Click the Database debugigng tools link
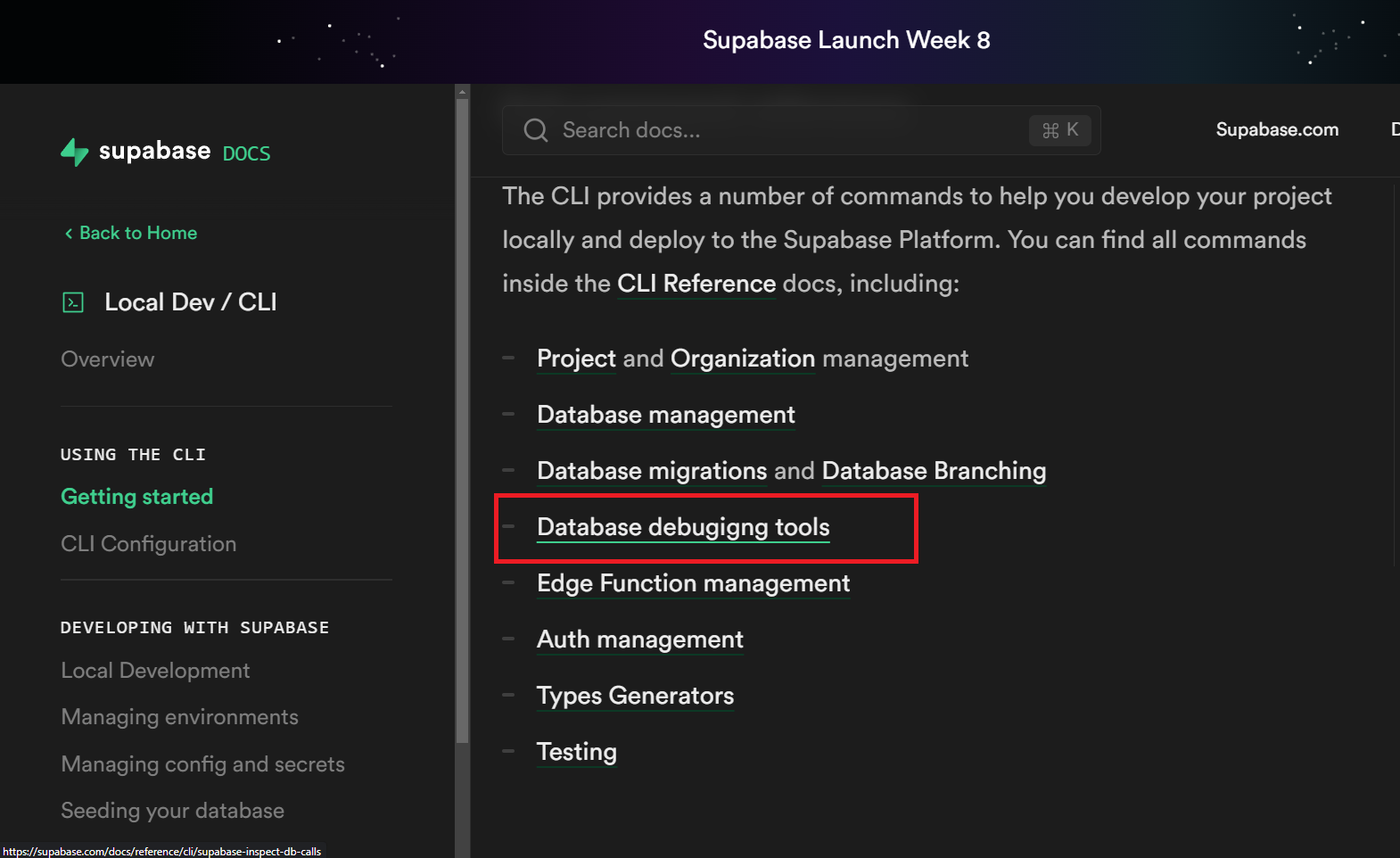 683,526
